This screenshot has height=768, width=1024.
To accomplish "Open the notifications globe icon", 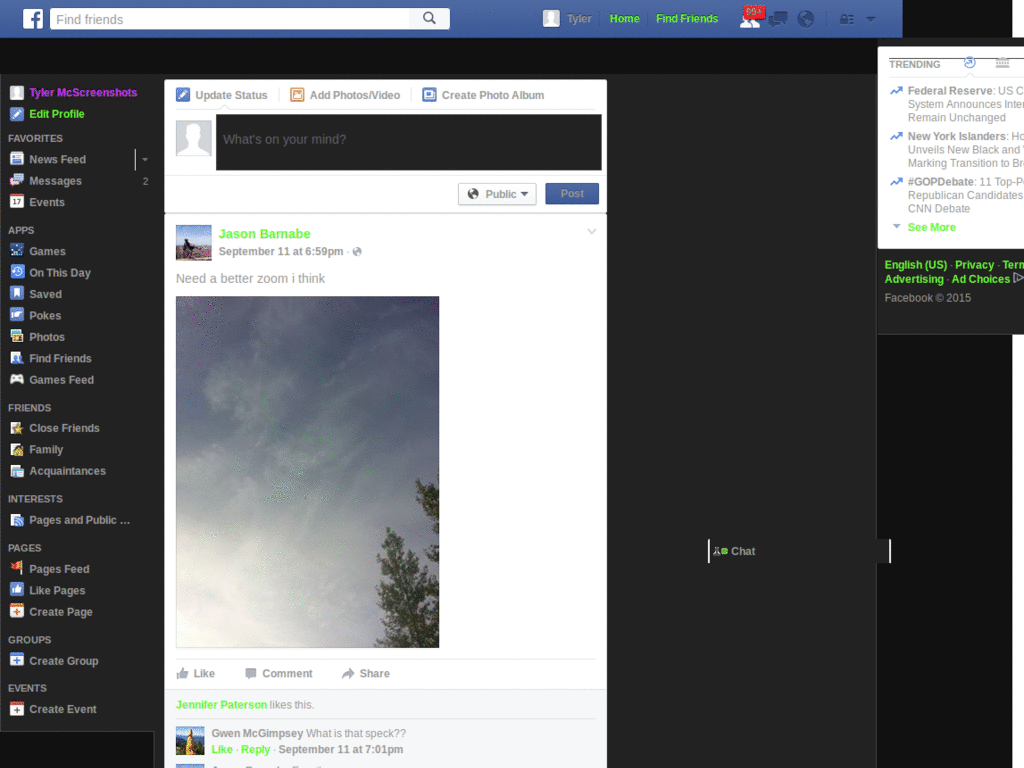I will tap(806, 19).
